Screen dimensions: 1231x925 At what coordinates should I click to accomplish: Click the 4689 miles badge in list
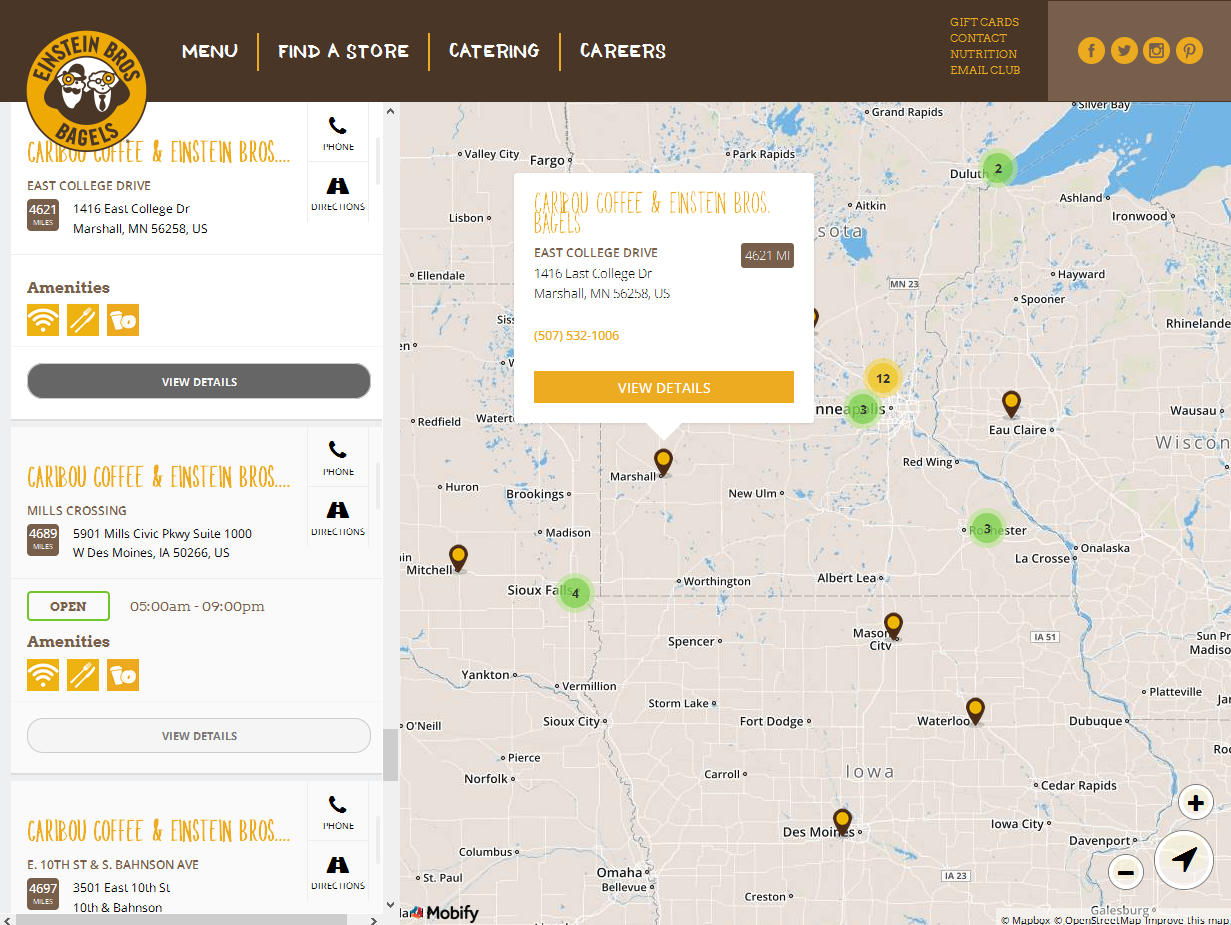(x=43, y=539)
